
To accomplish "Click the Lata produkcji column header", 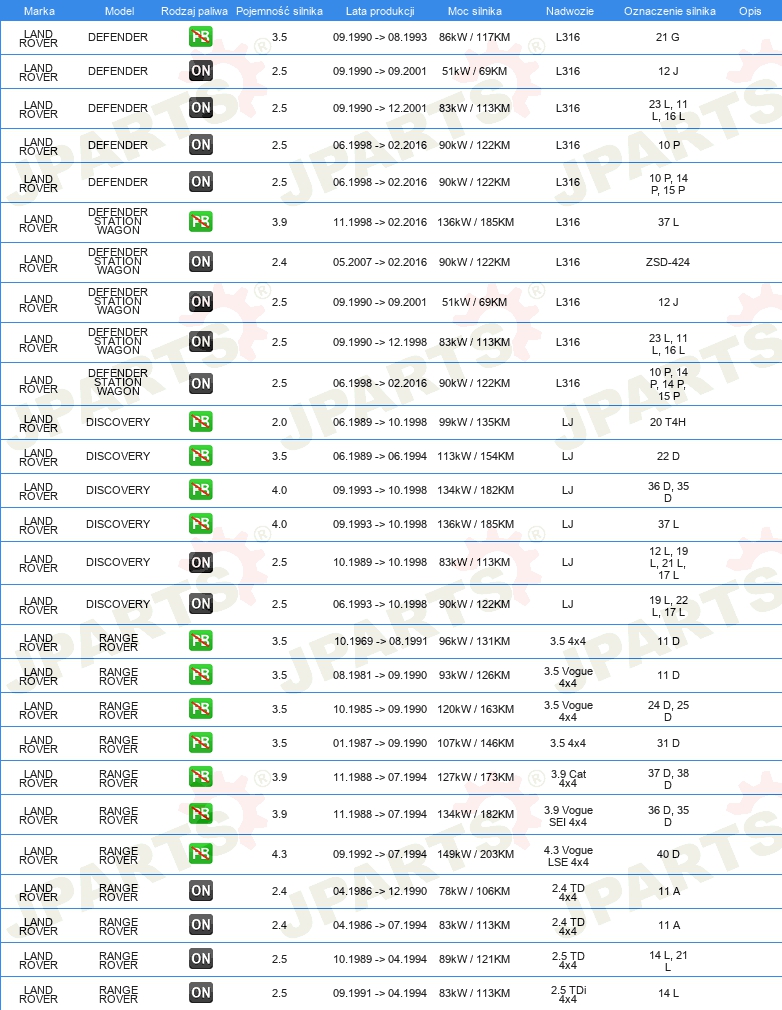I will pos(380,11).
